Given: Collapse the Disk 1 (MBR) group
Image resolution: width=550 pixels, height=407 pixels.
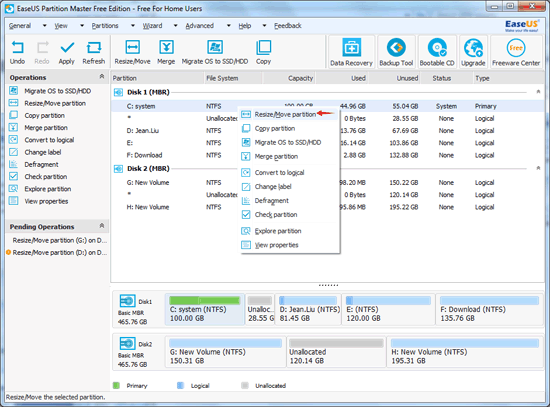Looking at the screenshot, I should 538,92.
